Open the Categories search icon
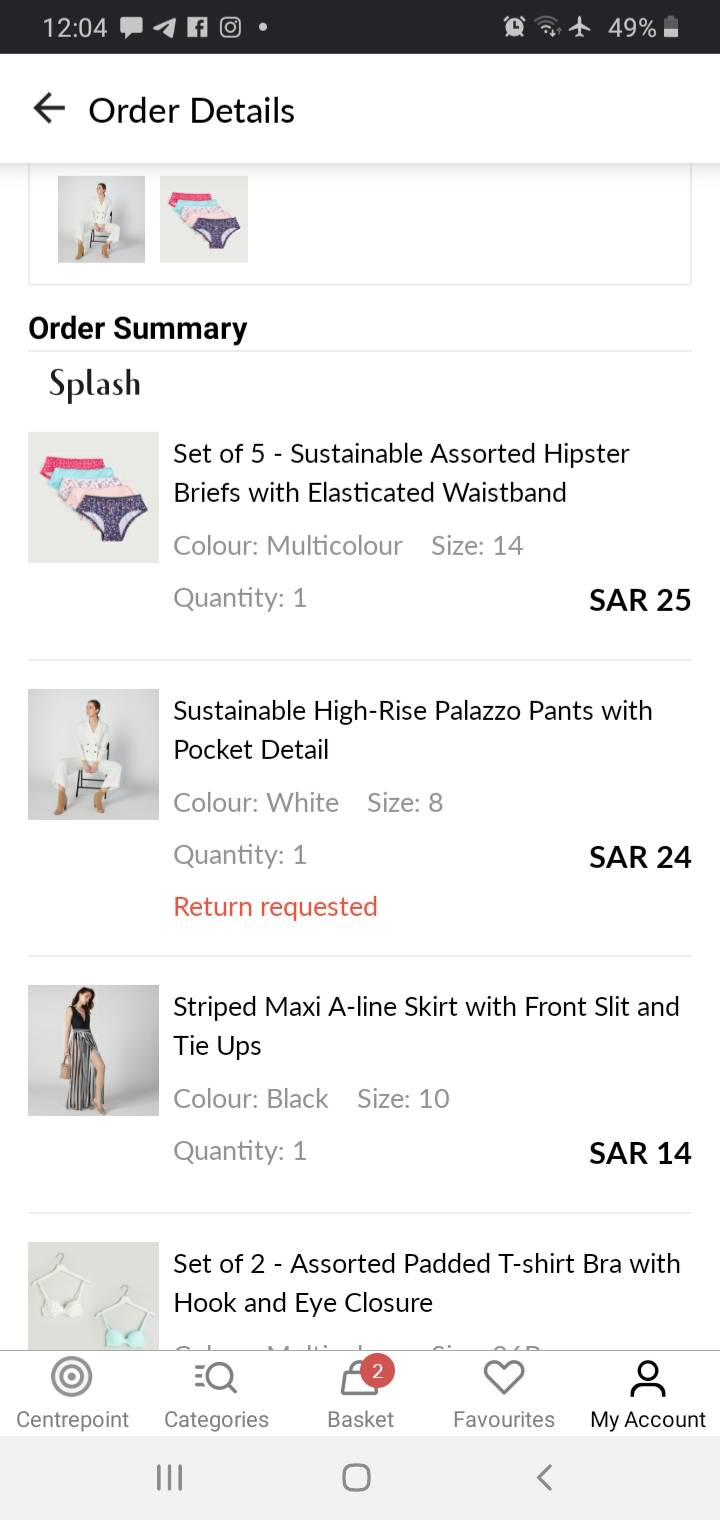This screenshot has height=1520, width=720. pyautogui.click(x=216, y=1379)
